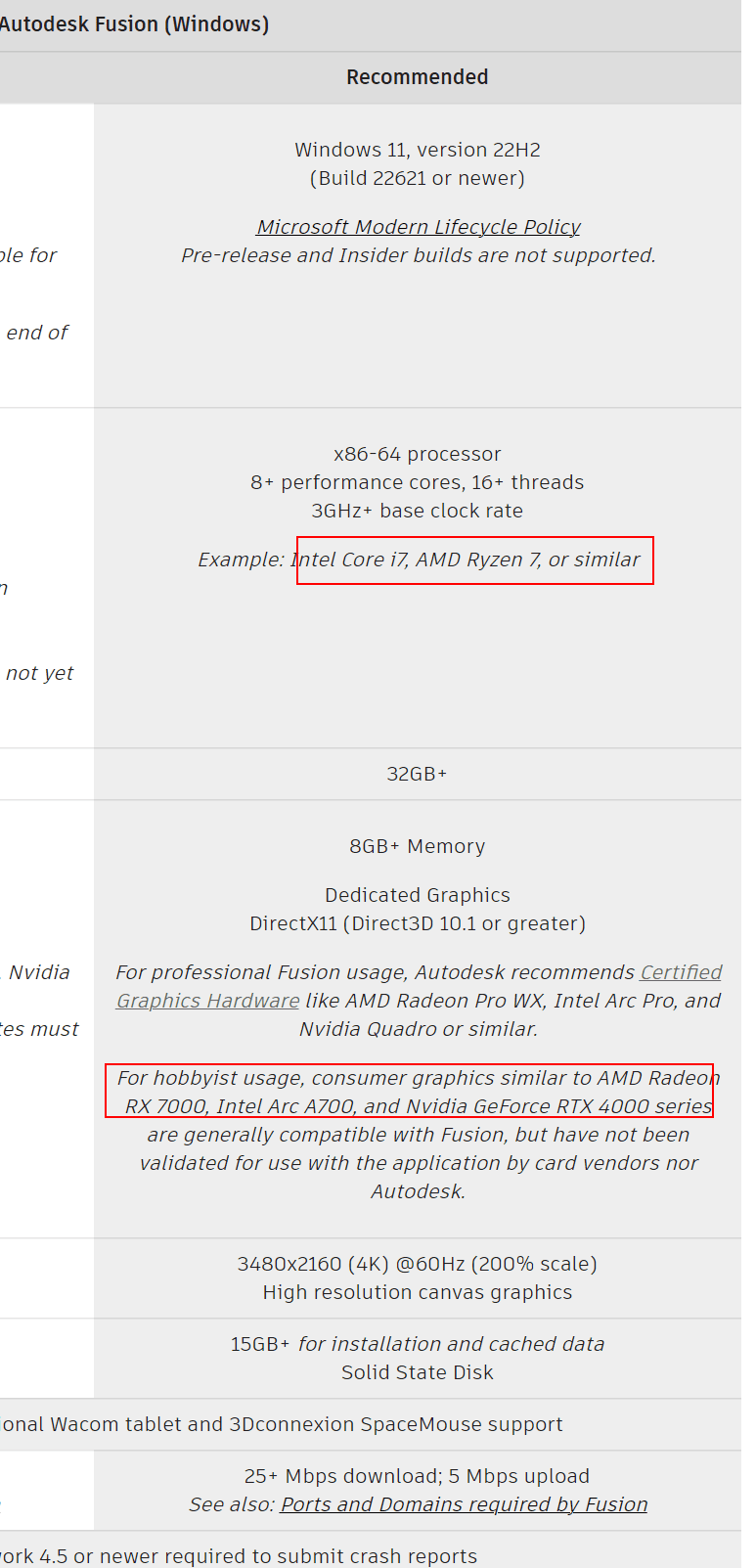Click '8+ performance cores, 16+ threads' text
This screenshot has width=756, height=1568.
tap(418, 482)
